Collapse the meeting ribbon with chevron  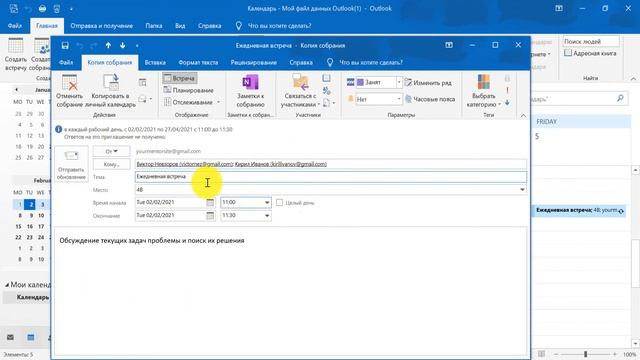tap(523, 116)
